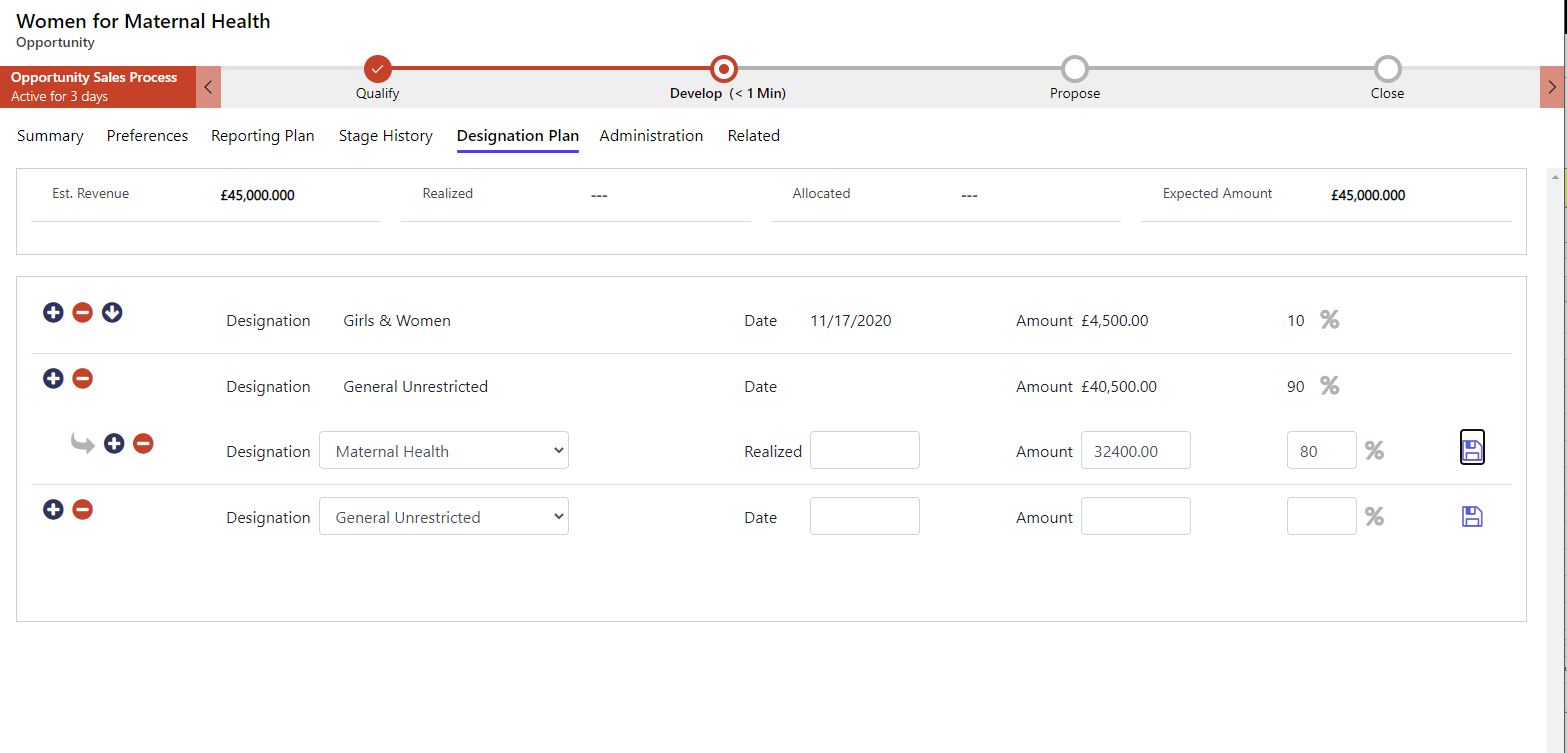Click the empty percentage field in the last row

[x=1322, y=516]
